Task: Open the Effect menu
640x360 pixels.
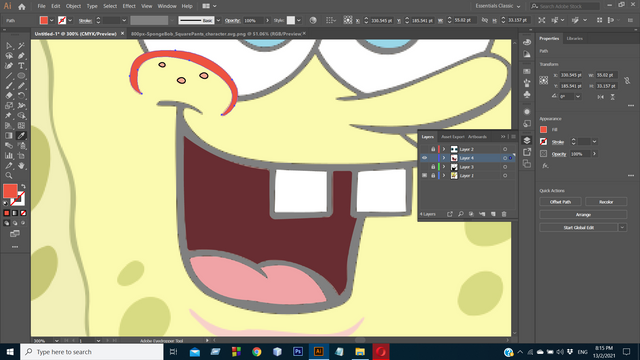Action: tap(129, 6)
